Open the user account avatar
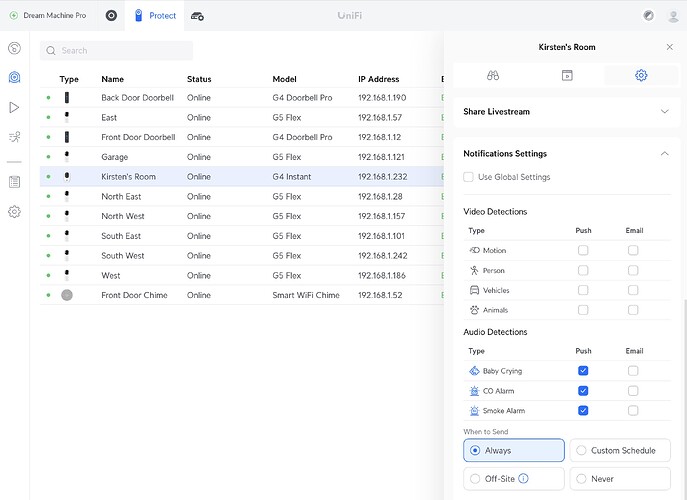 click(x=672, y=16)
